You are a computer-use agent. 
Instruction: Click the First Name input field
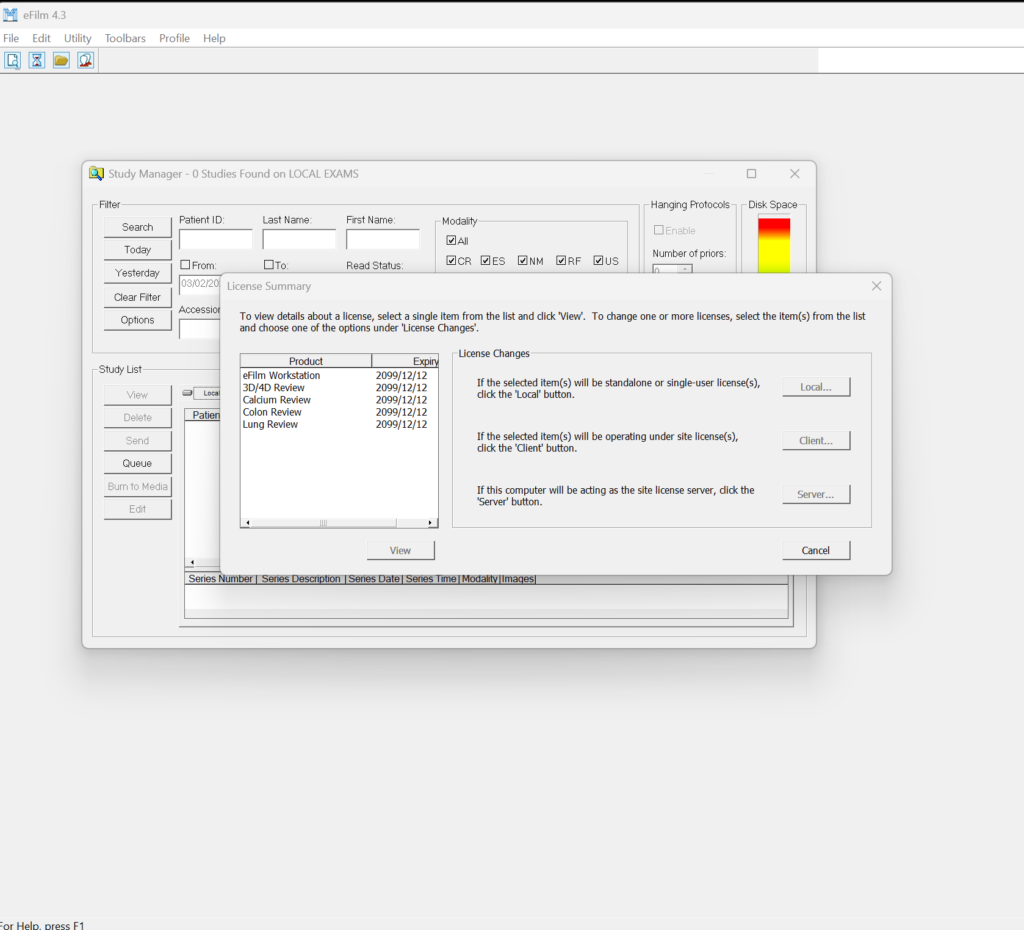pos(383,239)
